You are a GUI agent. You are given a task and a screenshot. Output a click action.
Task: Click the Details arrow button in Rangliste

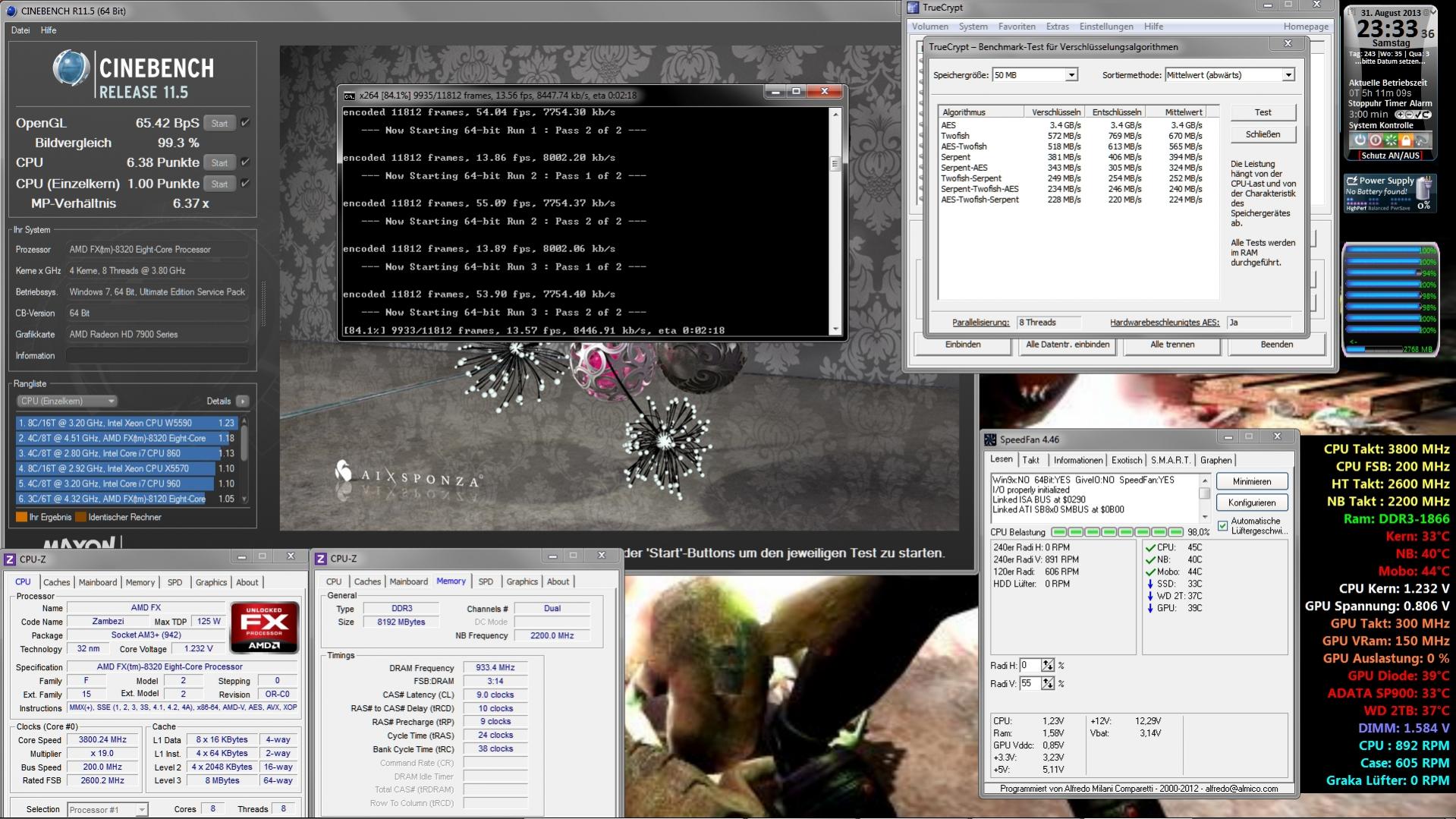[243, 401]
